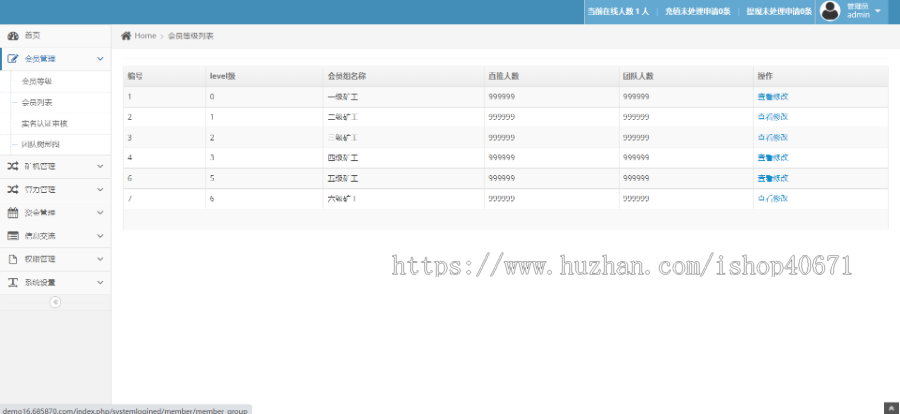Expand the 资金管理 chevron
Image resolution: width=900 pixels, height=414 pixels.
click(x=100, y=212)
